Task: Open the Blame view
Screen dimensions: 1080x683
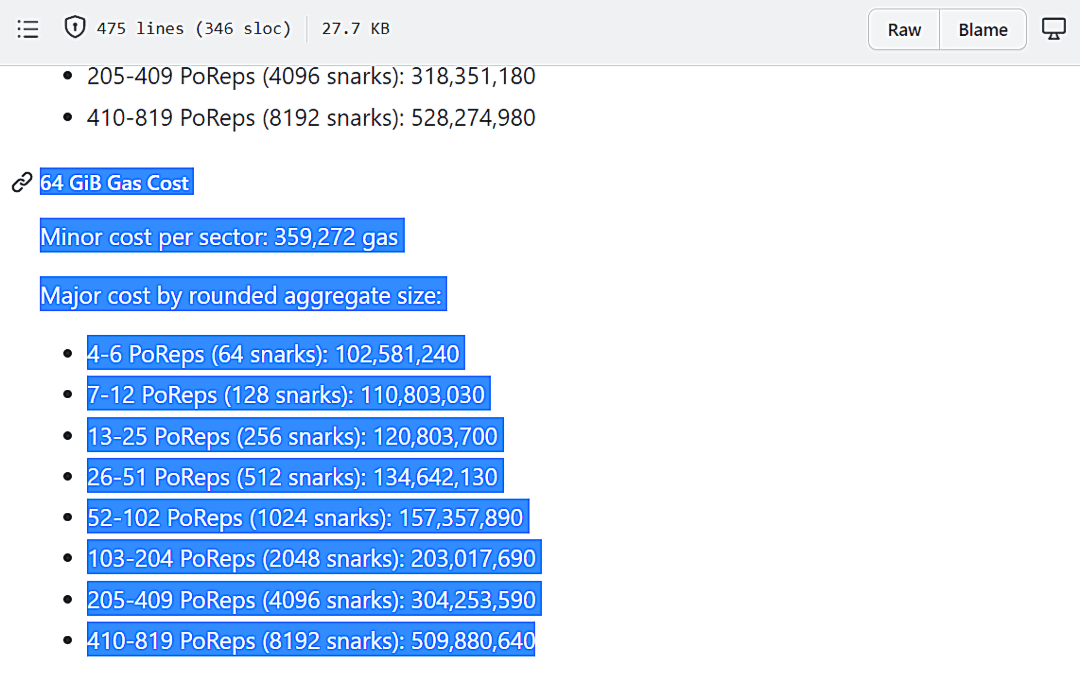Action: click(982, 30)
